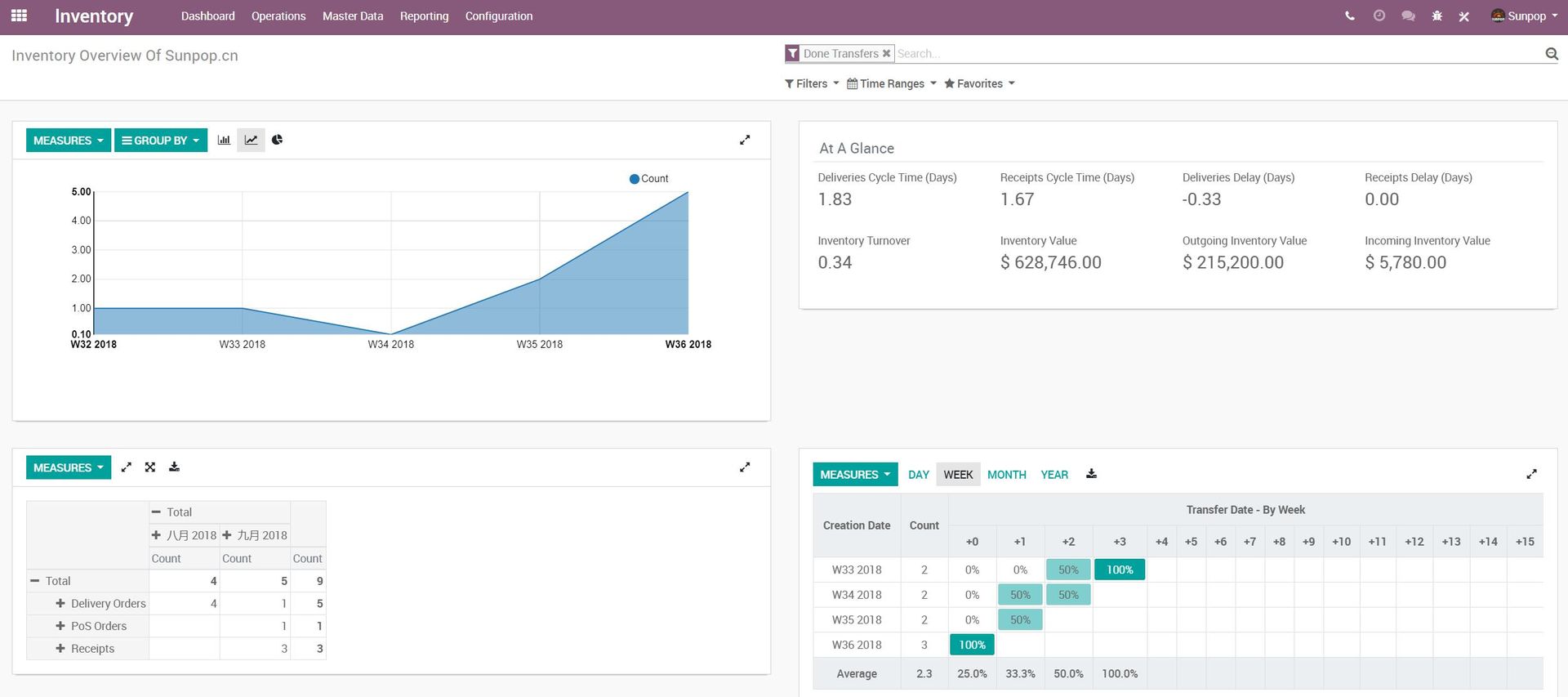
Task: Click the W34 2018 +1 50% cell
Action: click(x=1020, y=595)
